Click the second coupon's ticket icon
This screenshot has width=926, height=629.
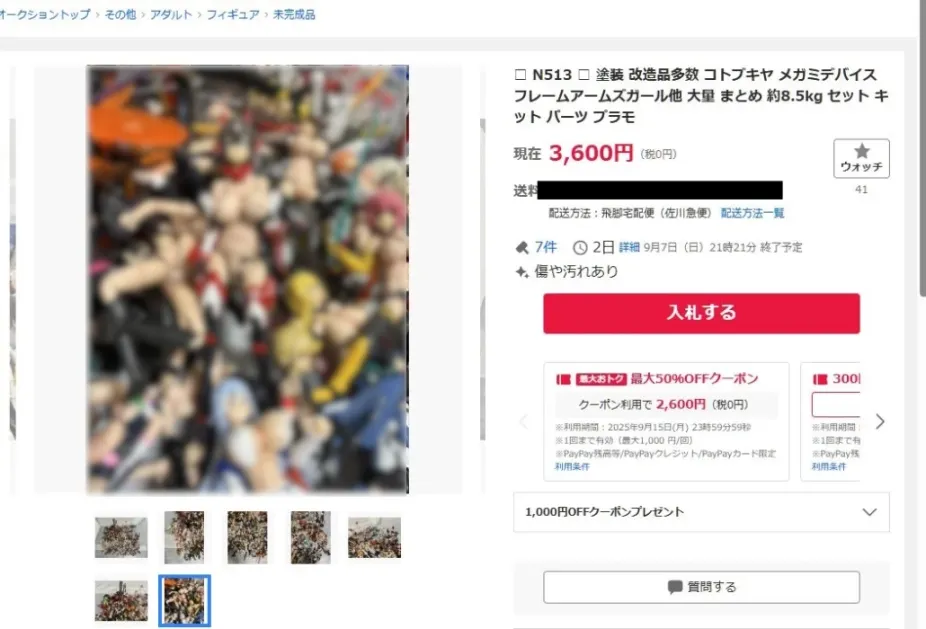[820, 379]
